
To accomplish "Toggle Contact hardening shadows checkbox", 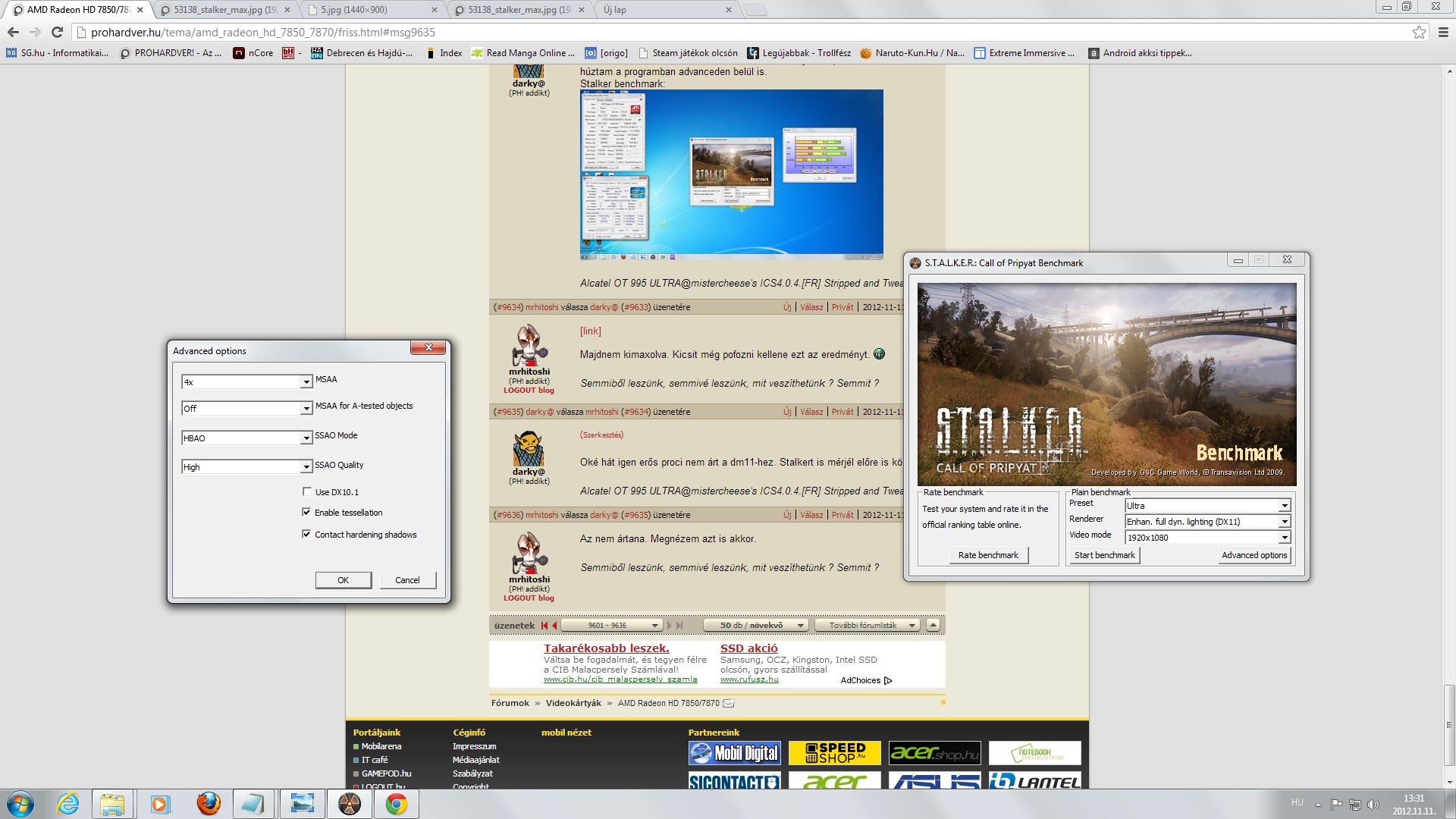I will click(x=306, y=534).
